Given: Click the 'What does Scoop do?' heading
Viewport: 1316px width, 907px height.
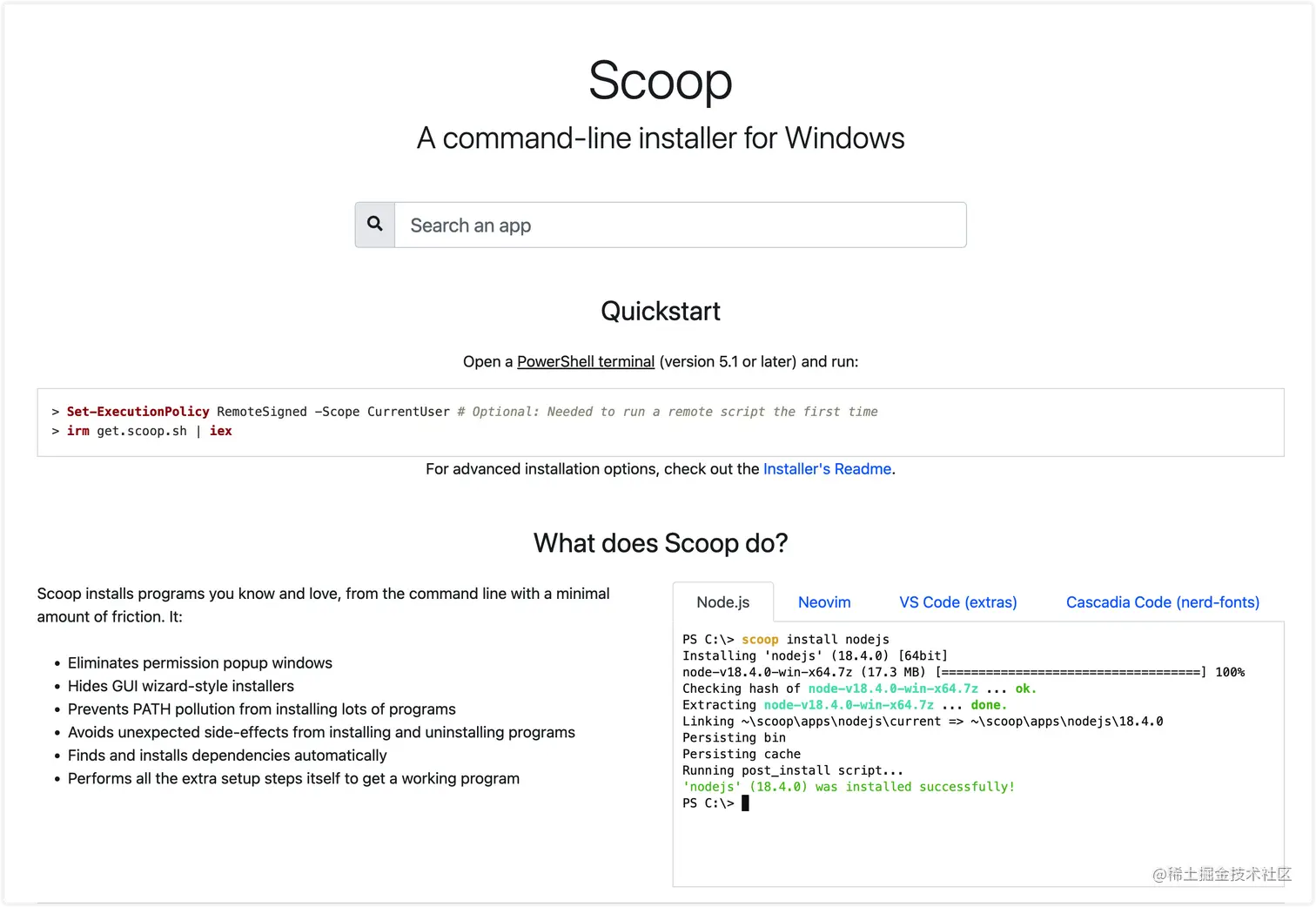Looking at the screenshot, I should (x=661, y=543).
